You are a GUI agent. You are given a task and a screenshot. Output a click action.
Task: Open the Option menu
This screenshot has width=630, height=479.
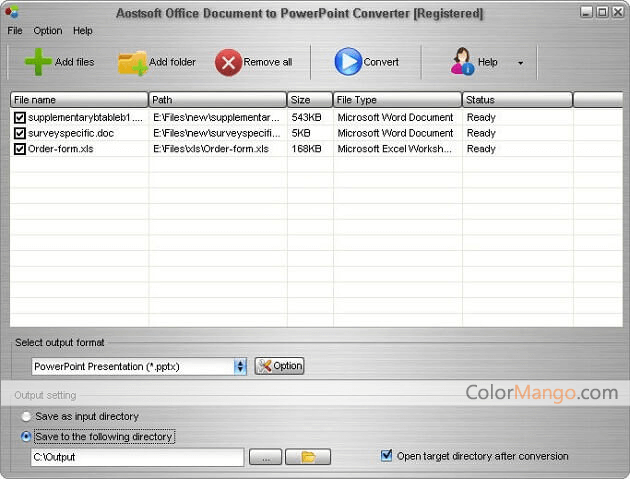coord(48,31)
